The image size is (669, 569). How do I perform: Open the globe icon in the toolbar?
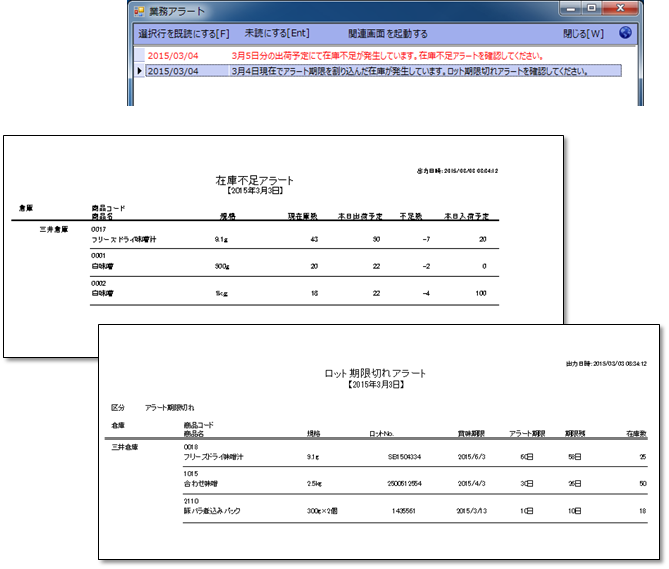(625, 33)
